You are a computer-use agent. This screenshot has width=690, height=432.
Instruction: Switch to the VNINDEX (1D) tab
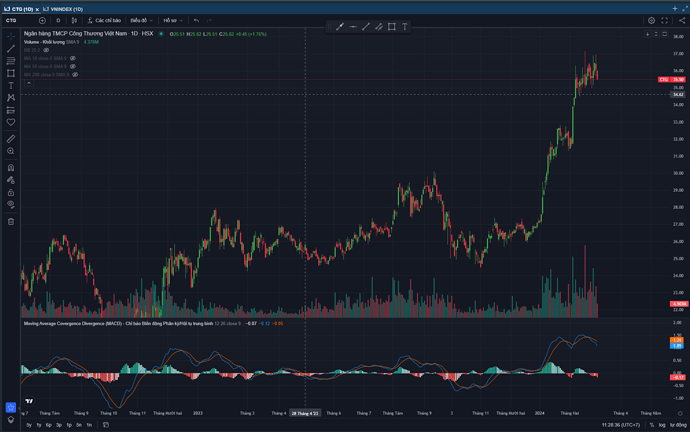(x=65, y=8)
